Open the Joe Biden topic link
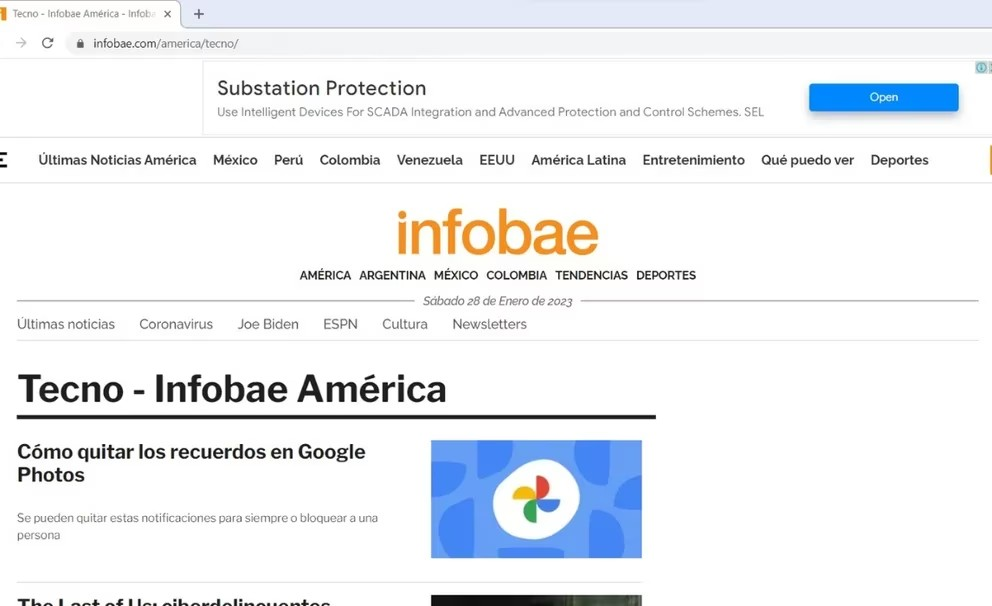 point(268,324)
